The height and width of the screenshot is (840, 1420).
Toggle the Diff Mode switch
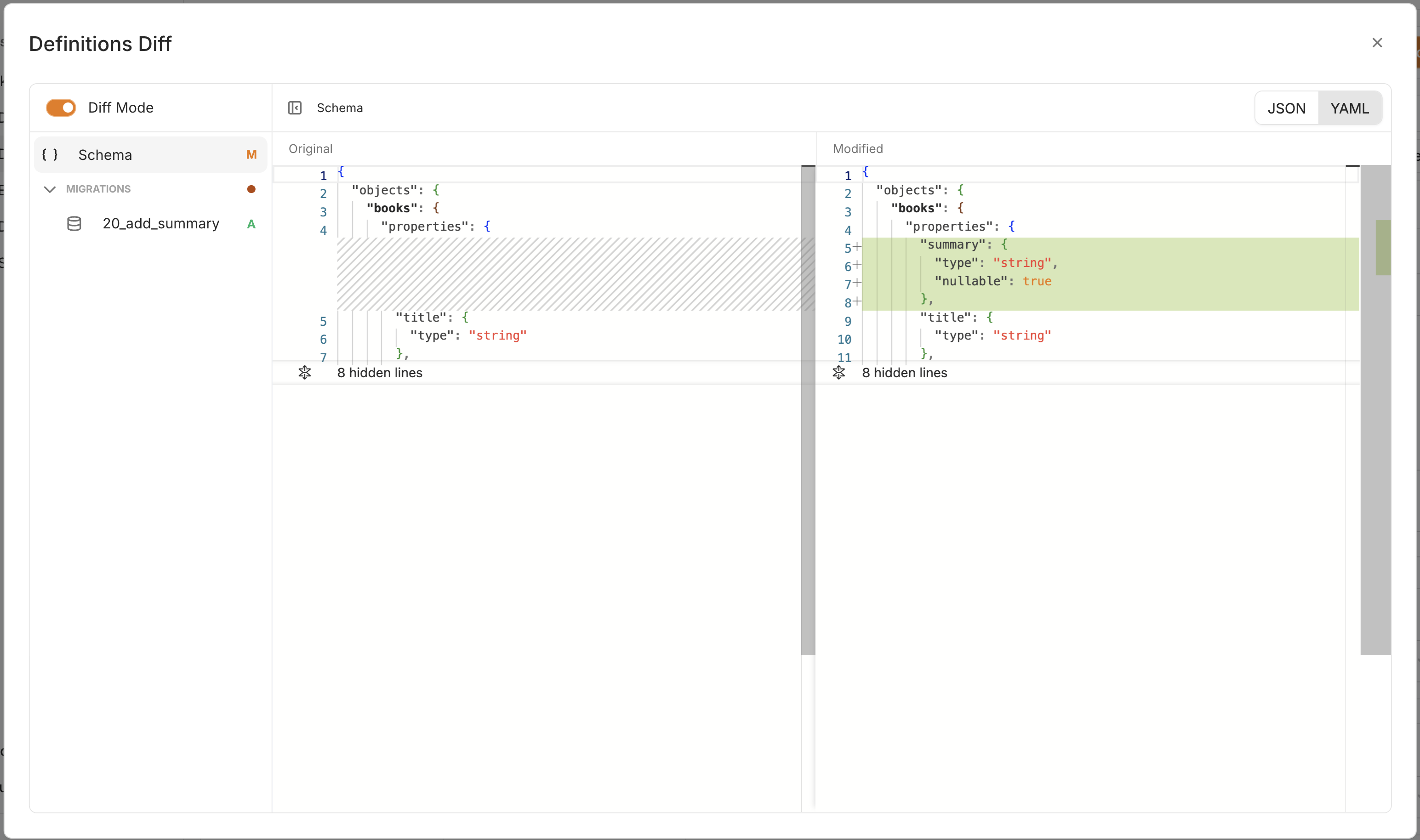(61, 108)
